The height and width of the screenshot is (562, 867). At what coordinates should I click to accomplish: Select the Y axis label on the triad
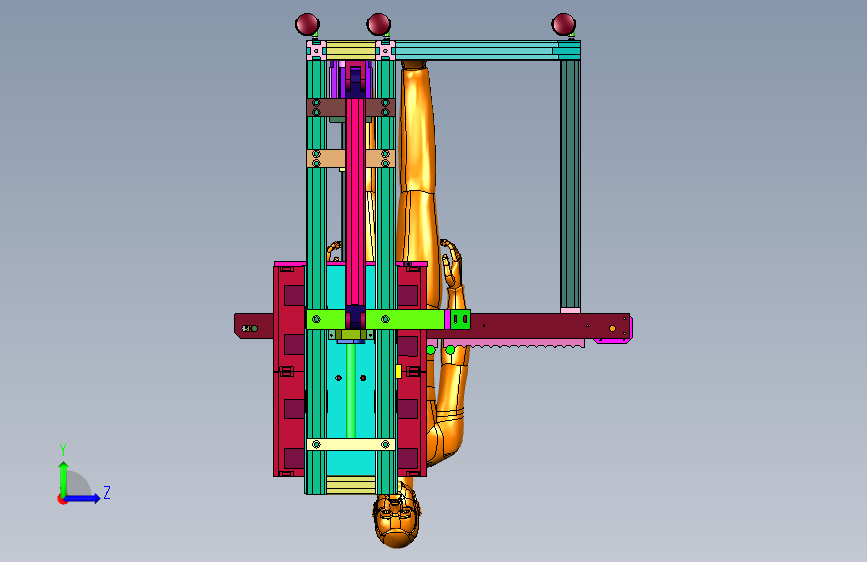(63, 450)
